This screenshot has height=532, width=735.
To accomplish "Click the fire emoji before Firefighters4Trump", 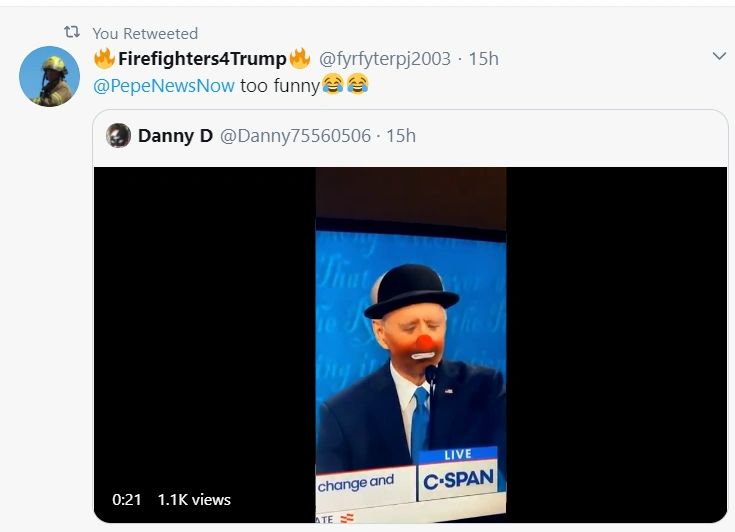I will coord(104,59).
